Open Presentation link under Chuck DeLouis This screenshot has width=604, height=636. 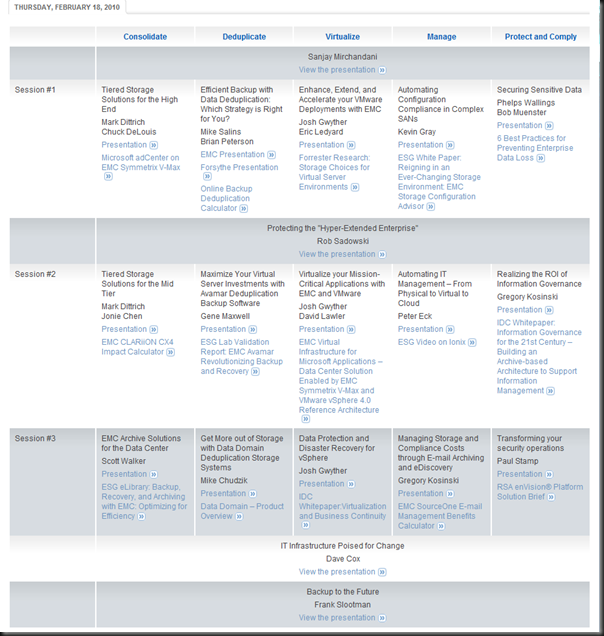point(124,145)
